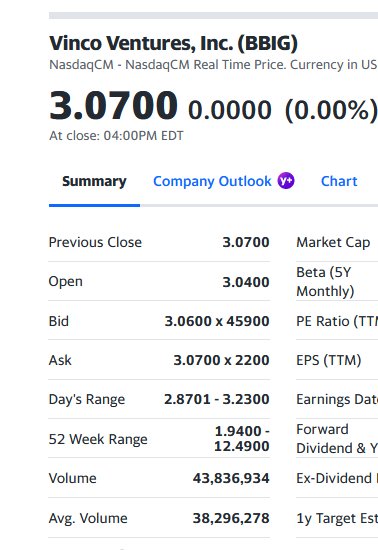Click the Avg. Volume figure 38,296,278
The width and height of the screenshot is (378, 550).
click(231, 518)
